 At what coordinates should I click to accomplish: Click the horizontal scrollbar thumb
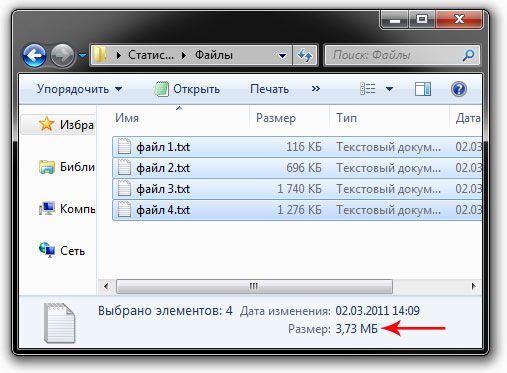(254, 286)
